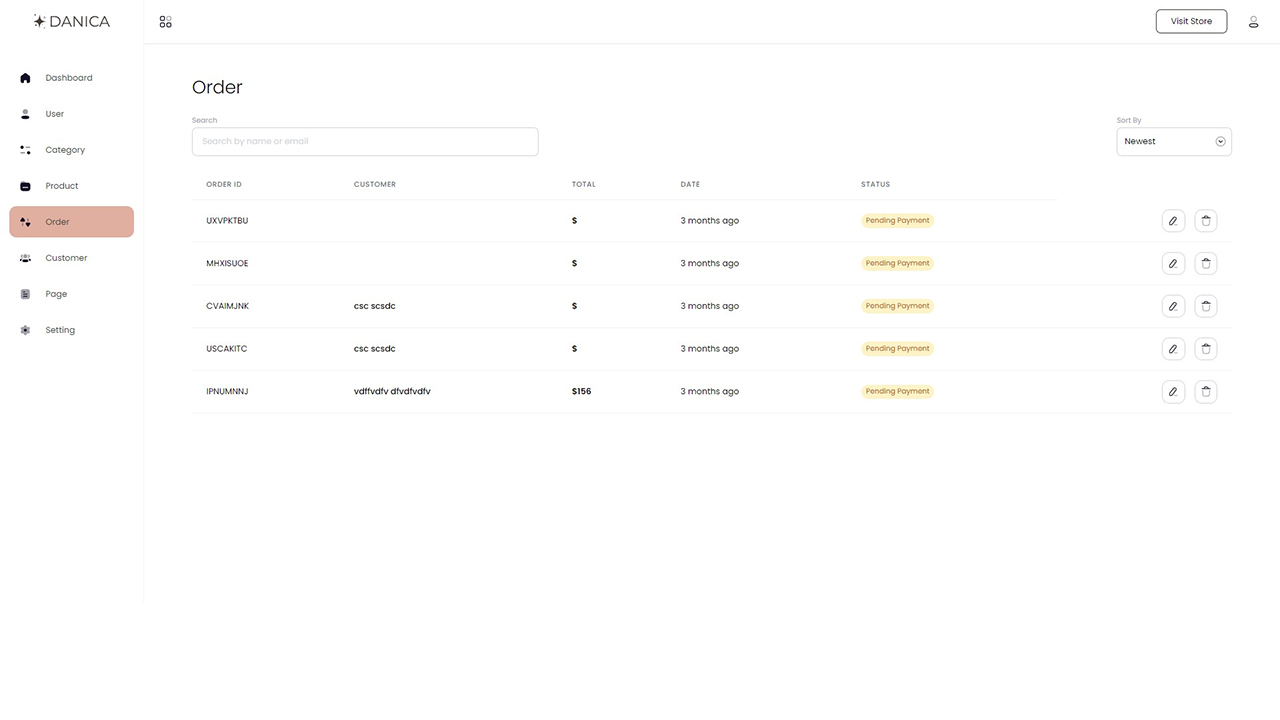
Task: Click order ID MHXISUOE
Action: [x=227, y=263]
